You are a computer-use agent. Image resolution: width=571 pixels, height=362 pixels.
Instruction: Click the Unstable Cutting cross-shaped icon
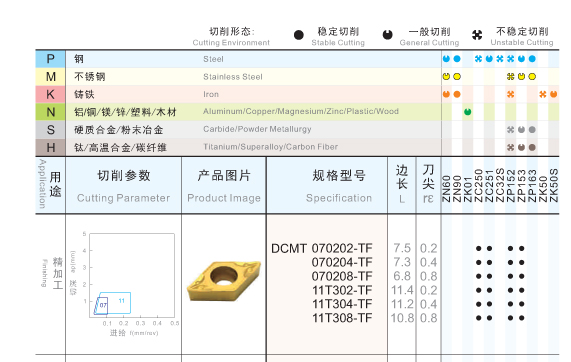tap(477, 35)
